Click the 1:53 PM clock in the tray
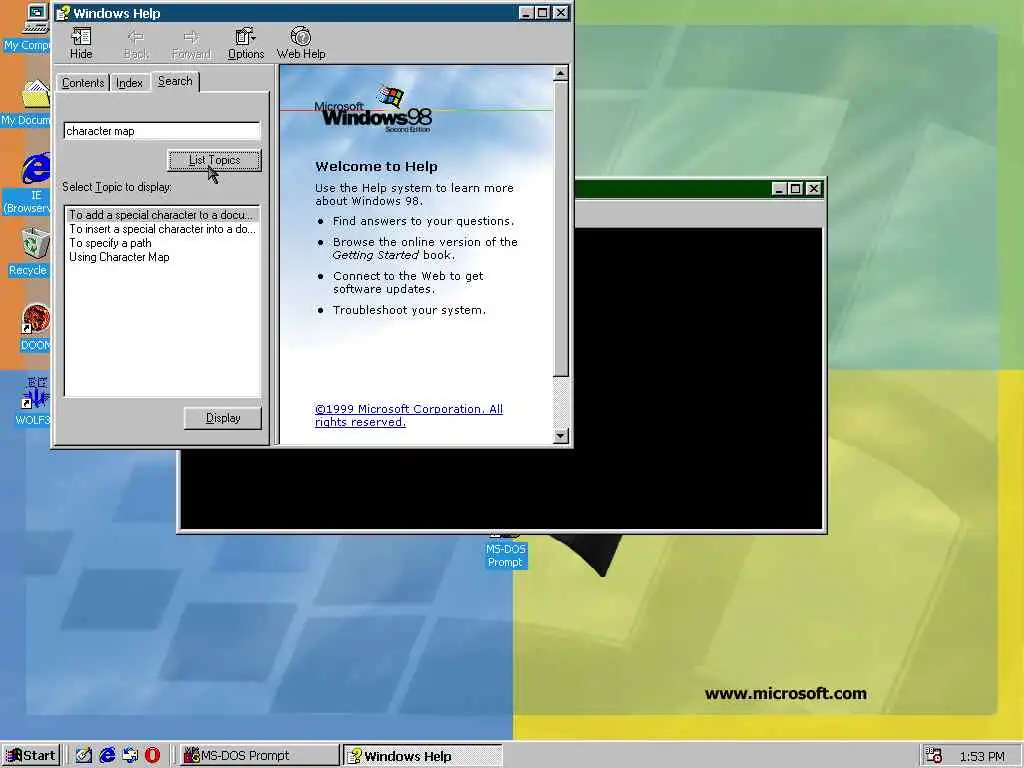1024x768 pixels. click(982, 756)
